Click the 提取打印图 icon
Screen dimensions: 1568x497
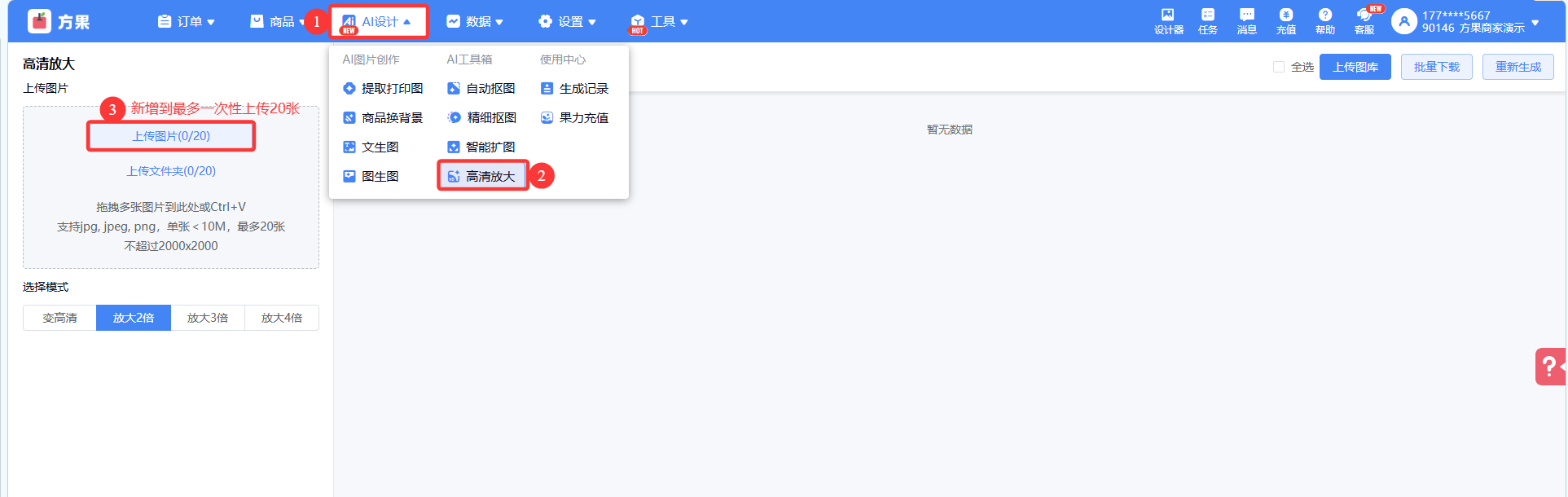tap(349, 88)
